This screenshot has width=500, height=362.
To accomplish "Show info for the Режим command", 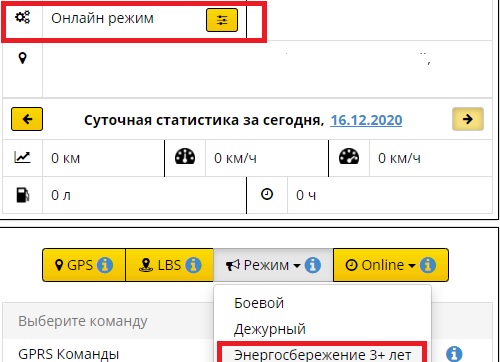I will [x=313, y=265].
